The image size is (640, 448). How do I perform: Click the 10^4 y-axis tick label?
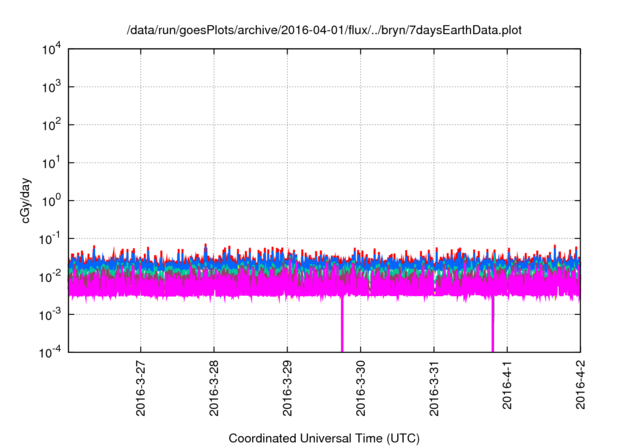pyautogui.click(x=51, y=50)
